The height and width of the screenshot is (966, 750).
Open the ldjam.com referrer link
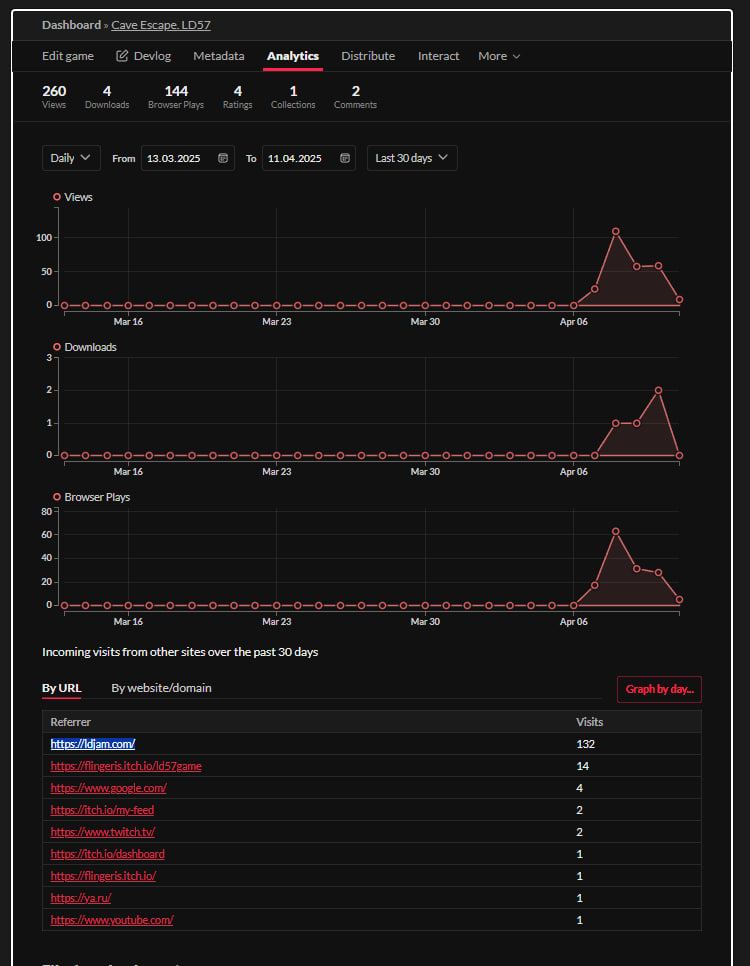click(x=92, y=744)
